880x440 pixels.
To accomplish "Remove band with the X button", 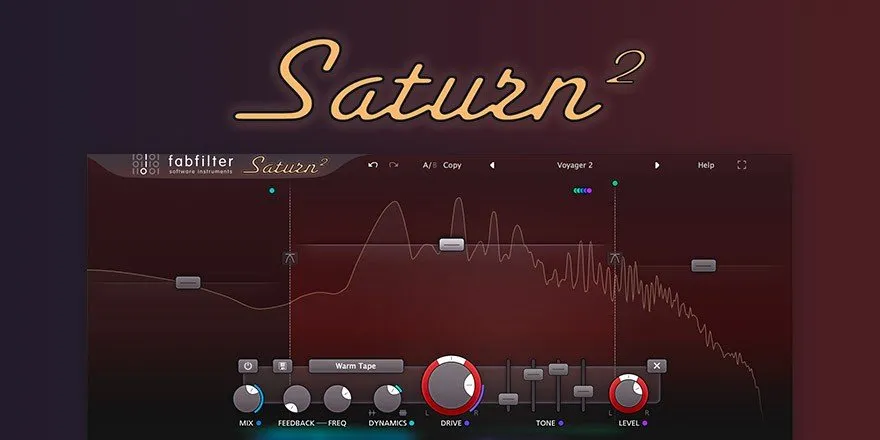I will (656, 366).
